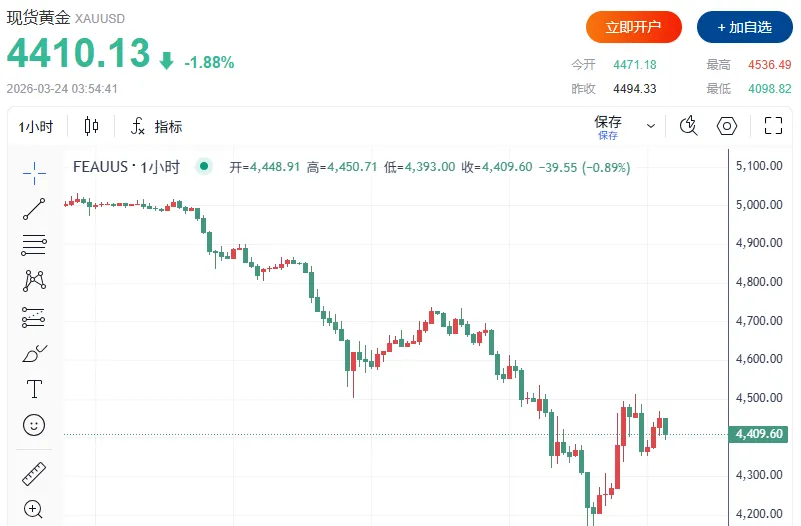Click the 保存 save layout button

[608, 127]
